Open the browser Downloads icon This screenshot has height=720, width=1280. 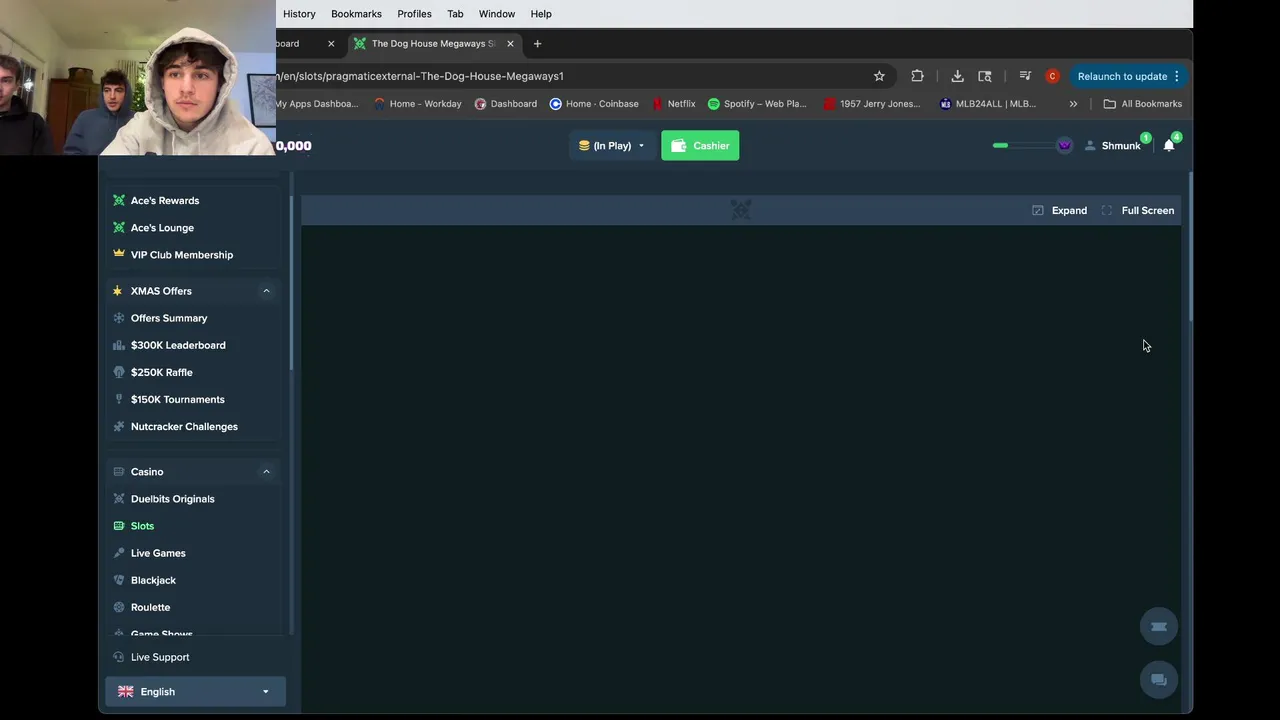(957, 76)
